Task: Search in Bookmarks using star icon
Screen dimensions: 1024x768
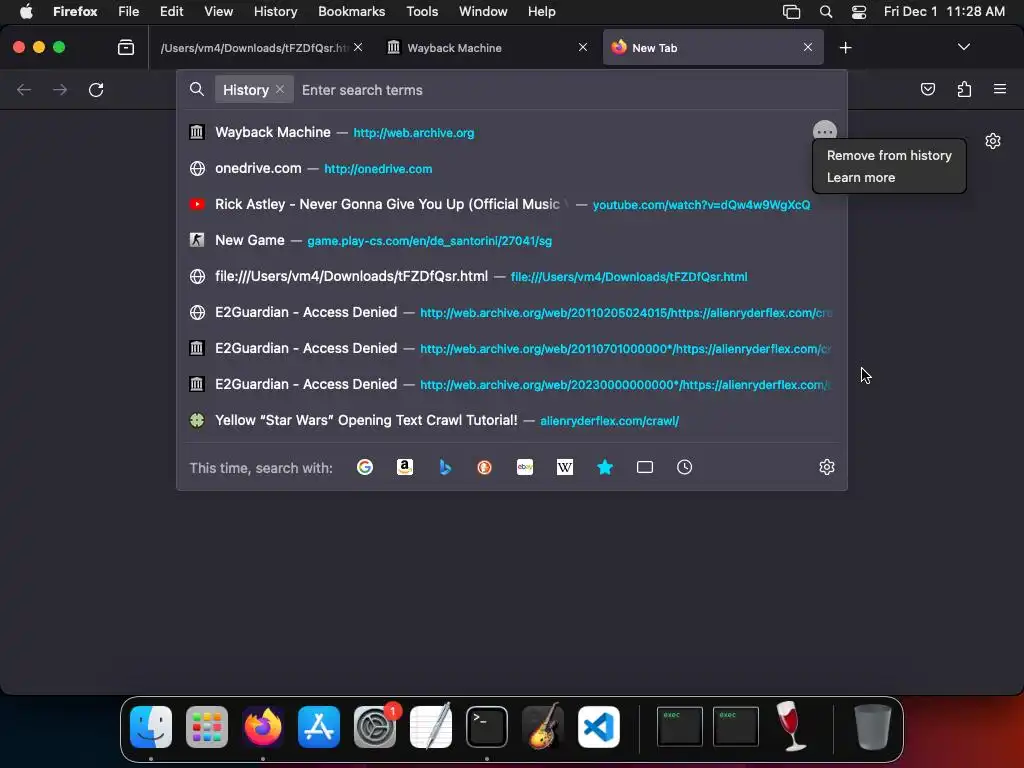Action: [605, 467]
